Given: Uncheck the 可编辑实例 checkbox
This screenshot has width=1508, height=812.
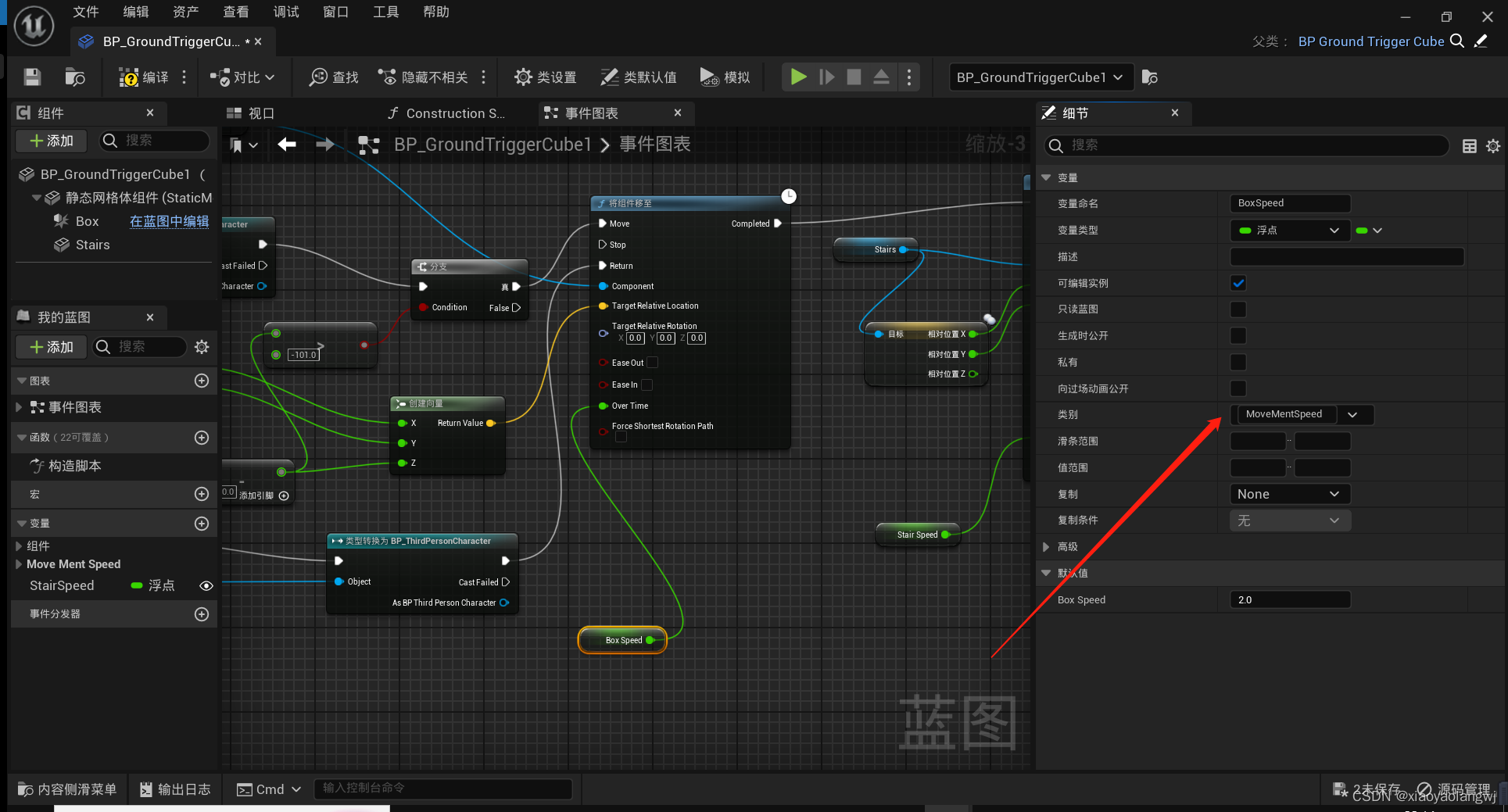Looking at the screenshot, I should (x=1238, y=283).
